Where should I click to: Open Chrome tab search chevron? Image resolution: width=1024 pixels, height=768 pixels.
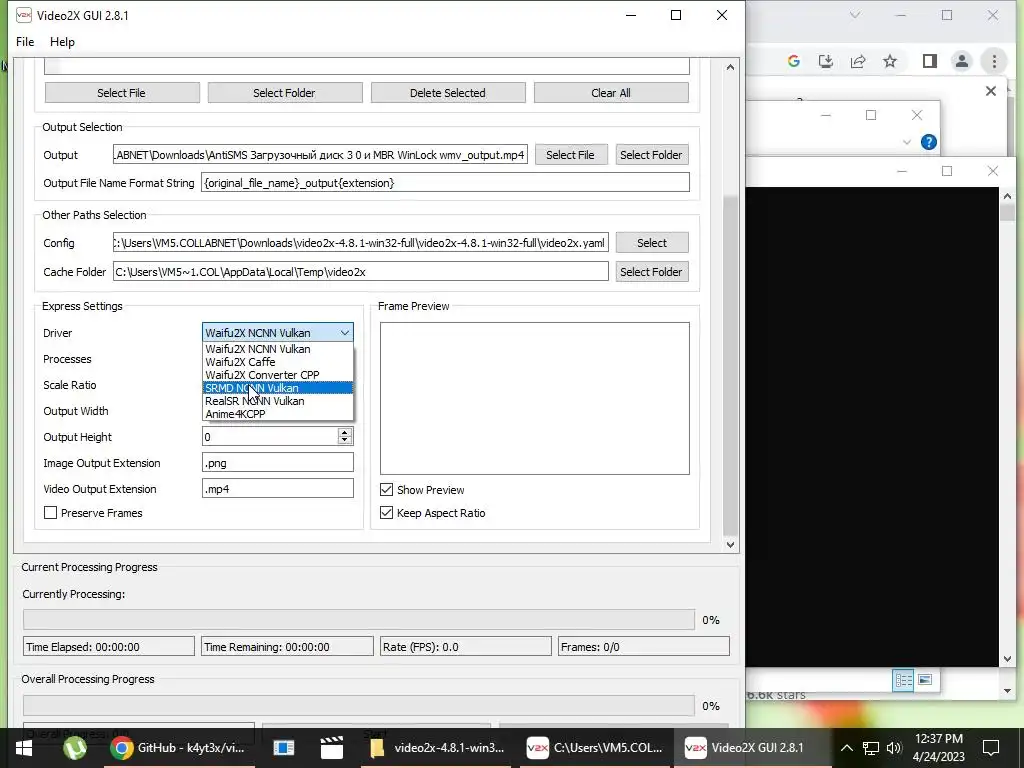click(854, 15)
